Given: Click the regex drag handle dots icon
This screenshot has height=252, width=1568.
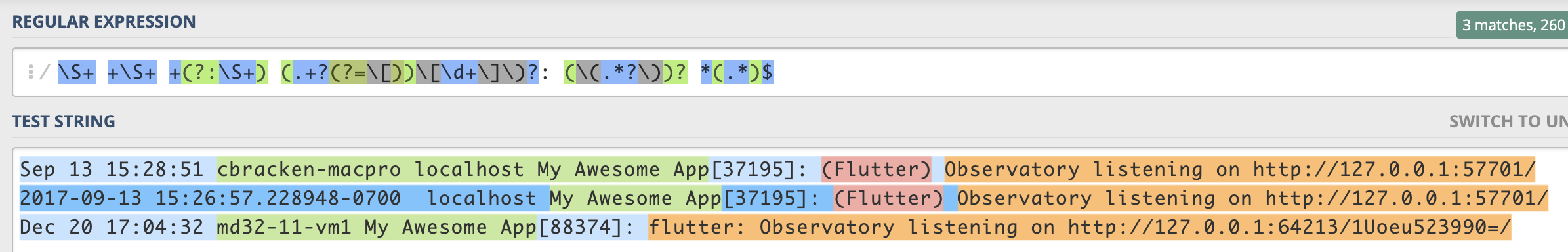Looking at the screenshot, I should pyautogui.click(x=30, y=72).
